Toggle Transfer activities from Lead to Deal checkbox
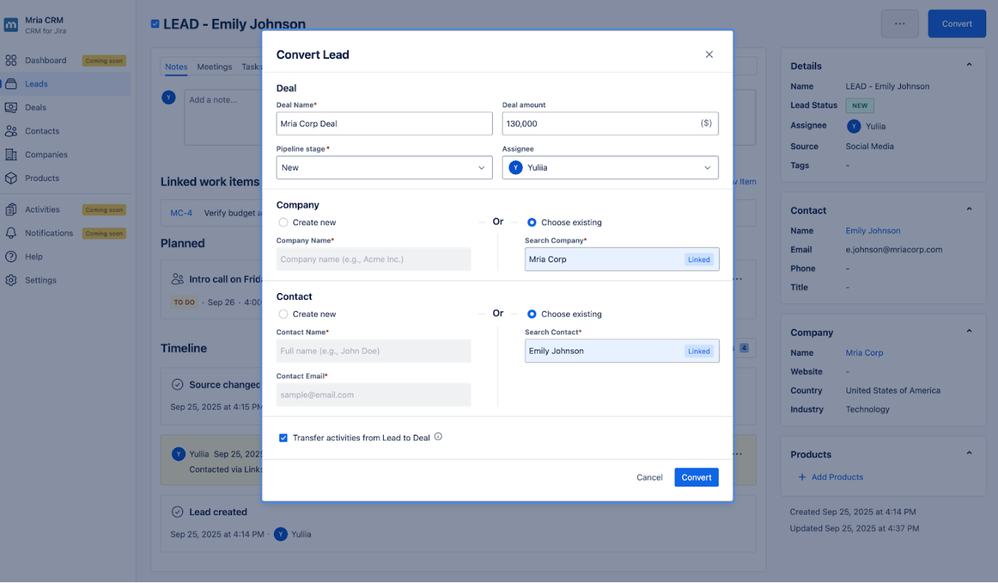The width and height of the screenshot is (998, 583). point(283,438)
